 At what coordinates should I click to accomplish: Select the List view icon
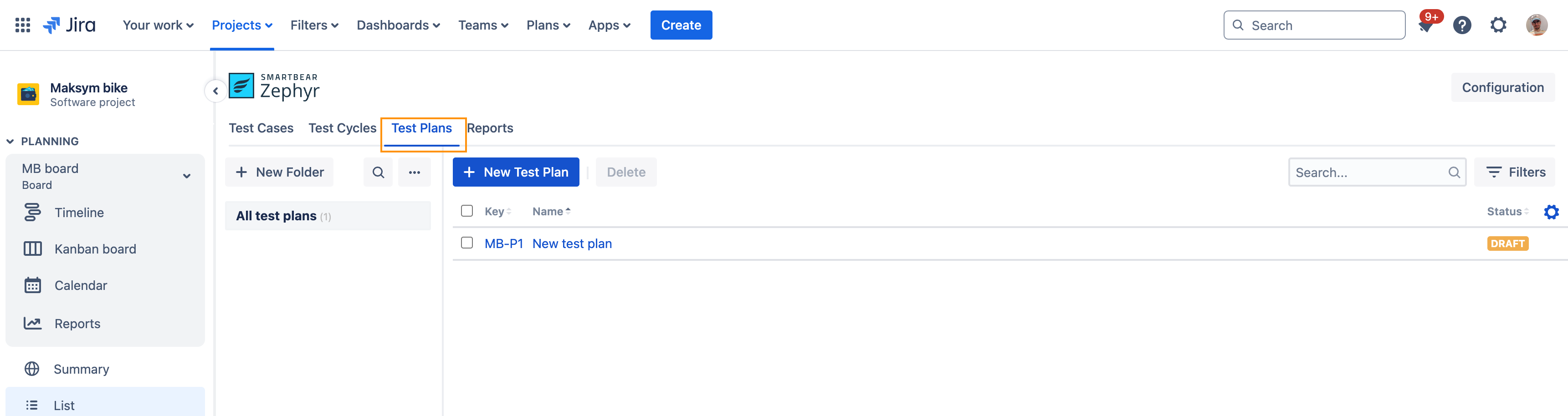coord(31,405)
